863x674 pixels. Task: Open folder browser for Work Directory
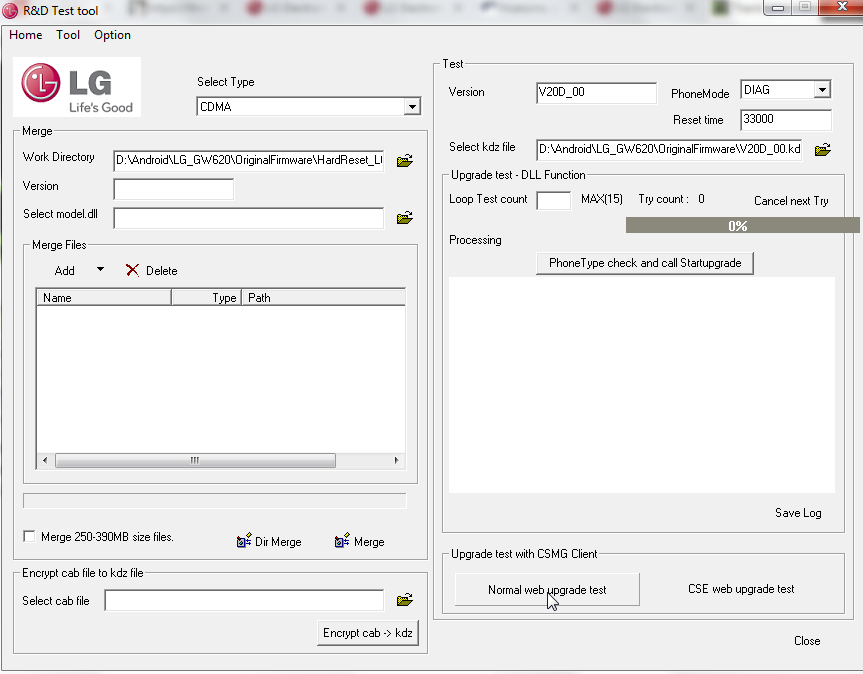[405, 161]
